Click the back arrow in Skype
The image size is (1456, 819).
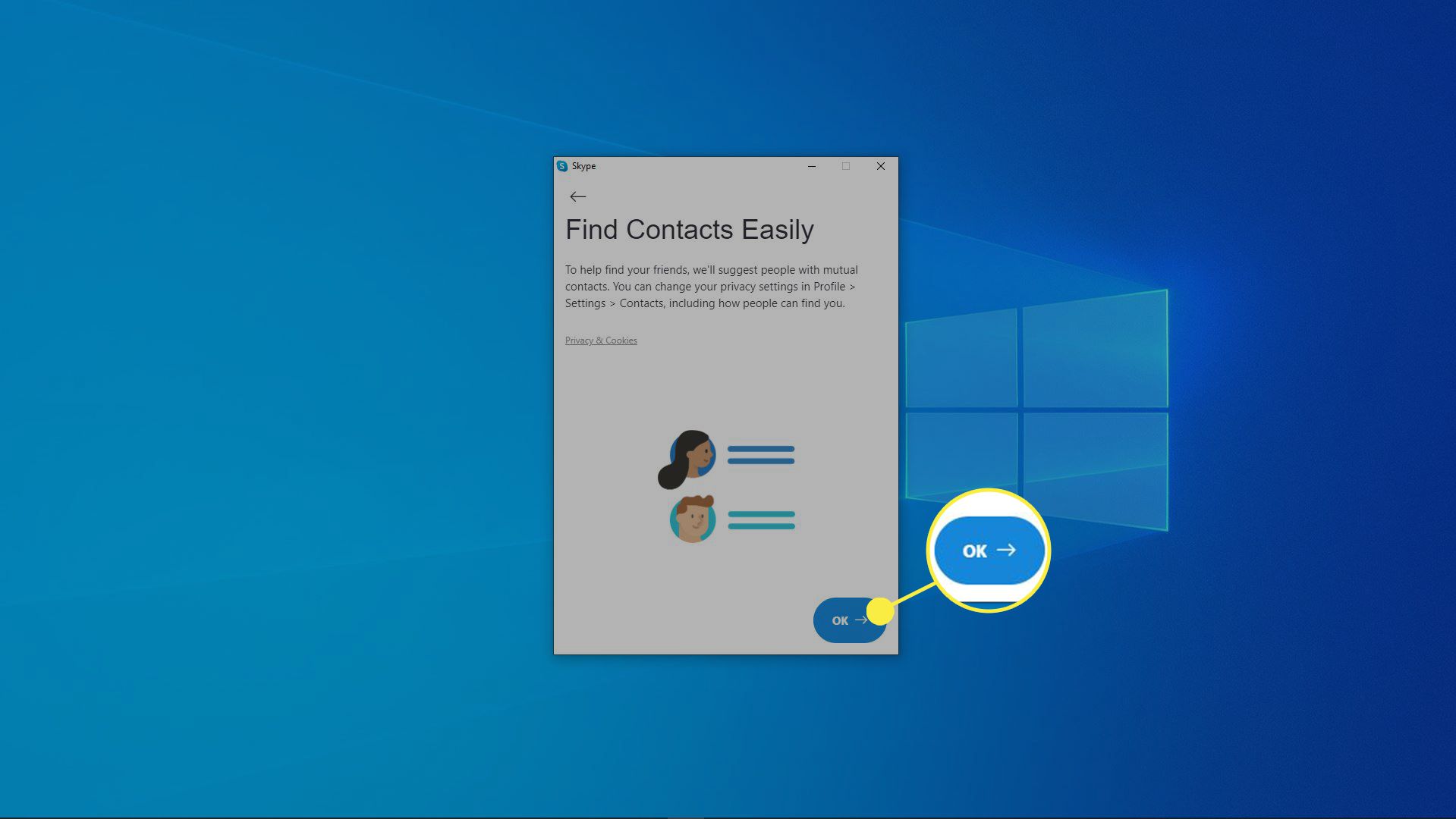577,197
